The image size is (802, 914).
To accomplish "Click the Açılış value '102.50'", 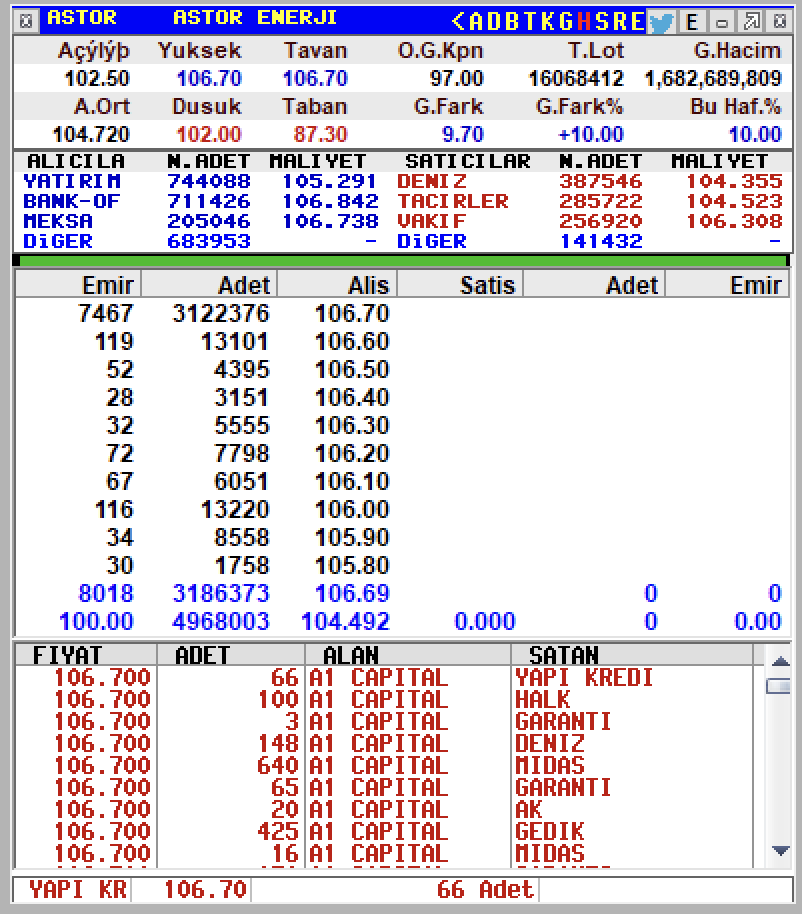I will click(97, 78).
